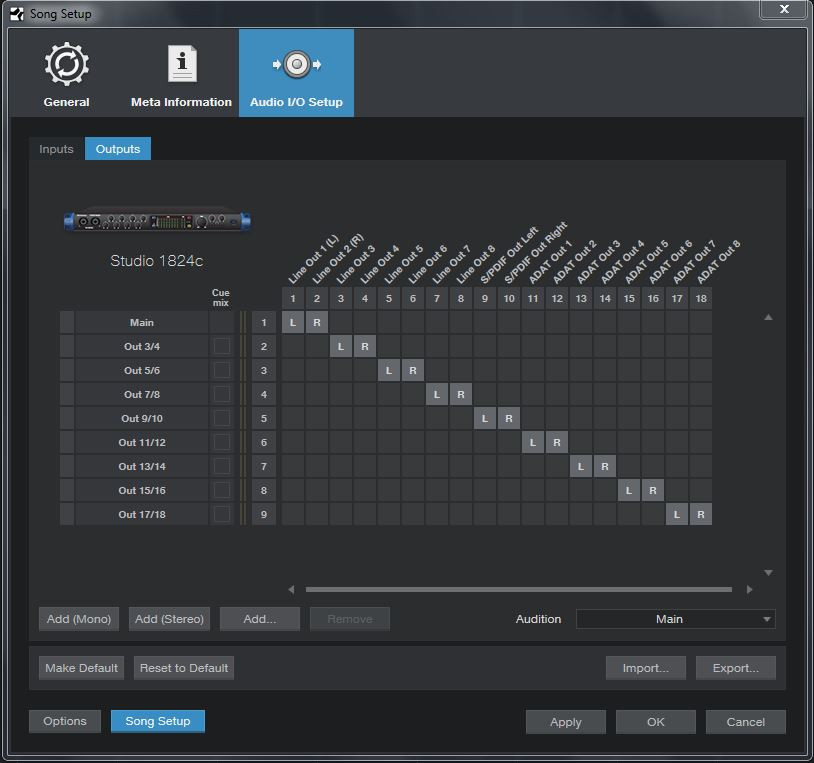Expand the Audition output dropdown
The image size is (814, 763).
click(x=675, y=619)
